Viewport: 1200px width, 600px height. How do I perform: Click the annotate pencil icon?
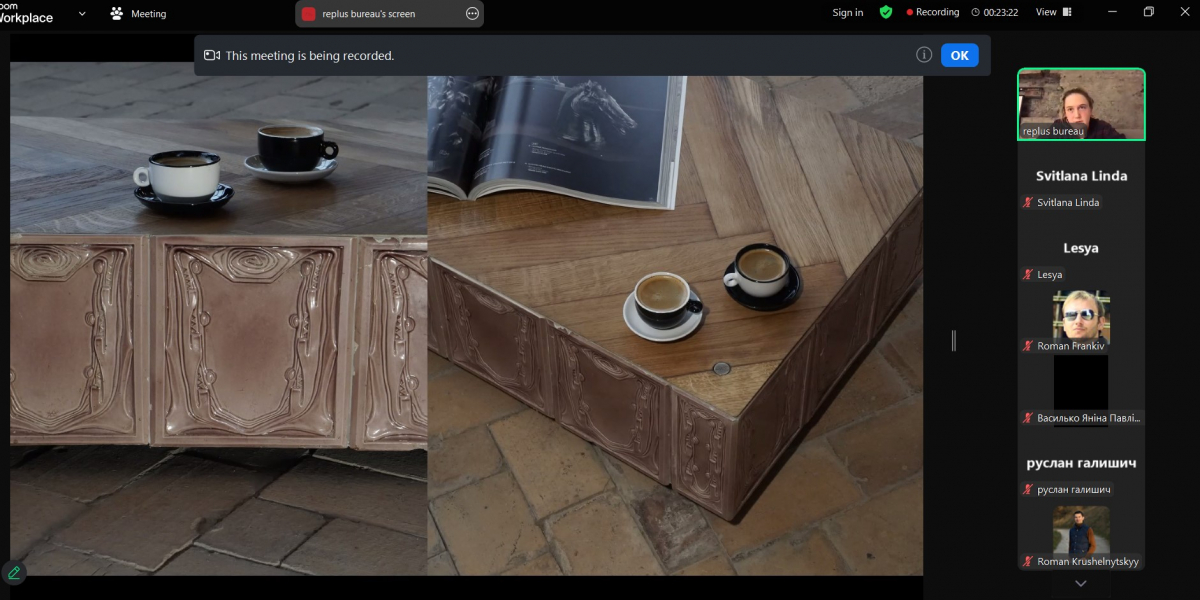[14, 573]
